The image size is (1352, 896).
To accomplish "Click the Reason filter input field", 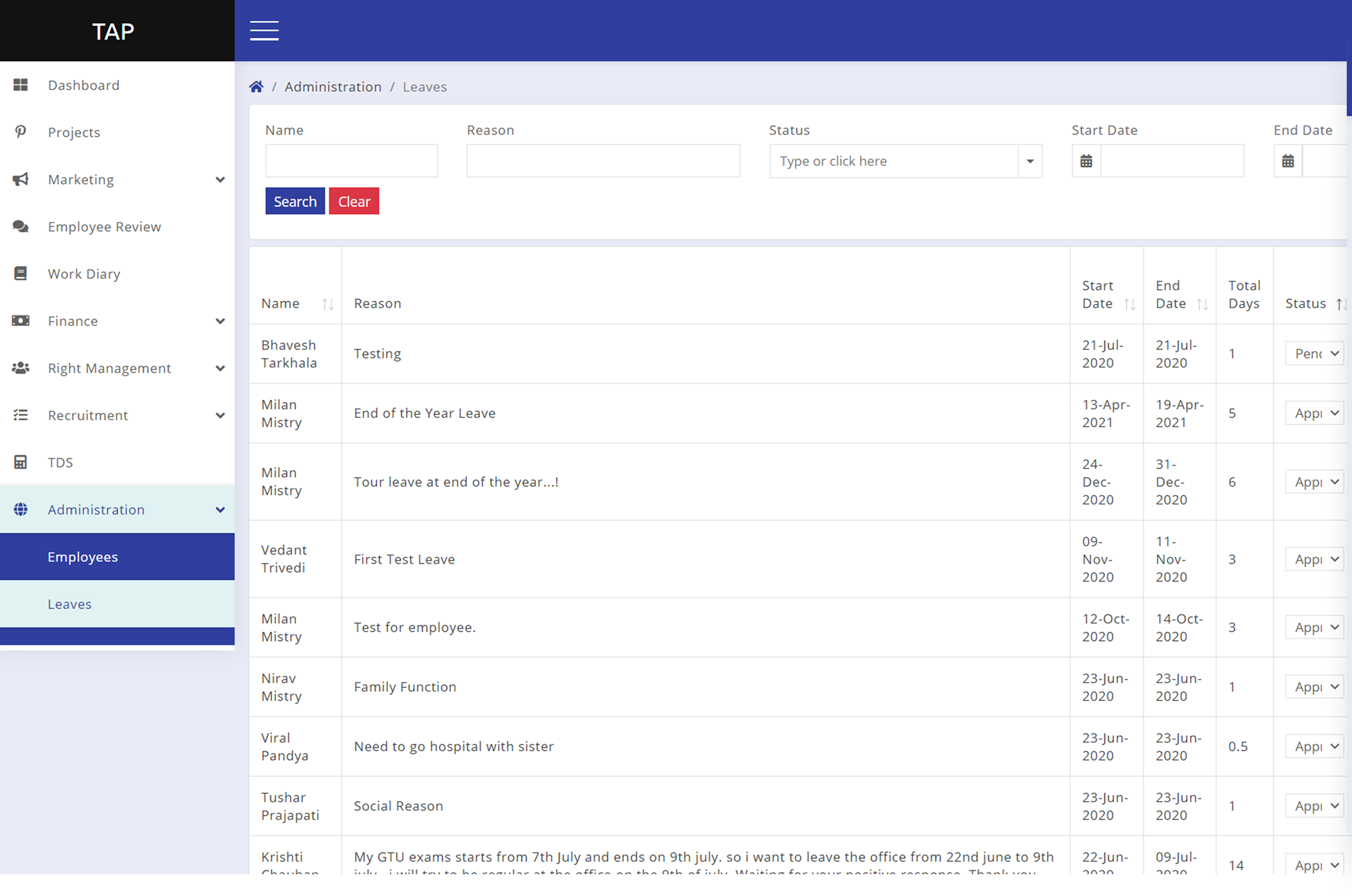I will tap(603, 161).
